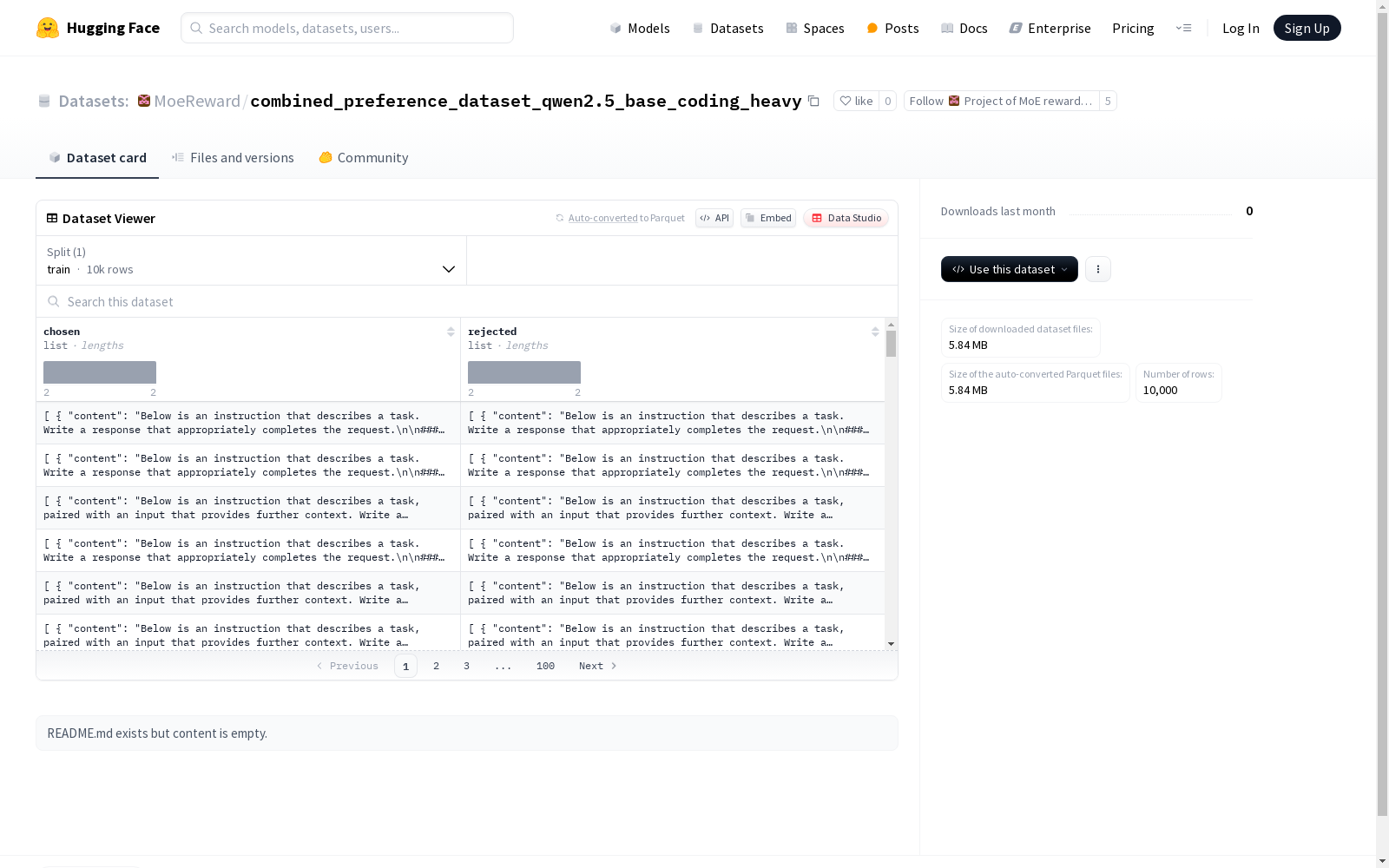The height and width of the screenshot is (868, 1389).
Task: Click the Previous page button
Action: point(347,666)
